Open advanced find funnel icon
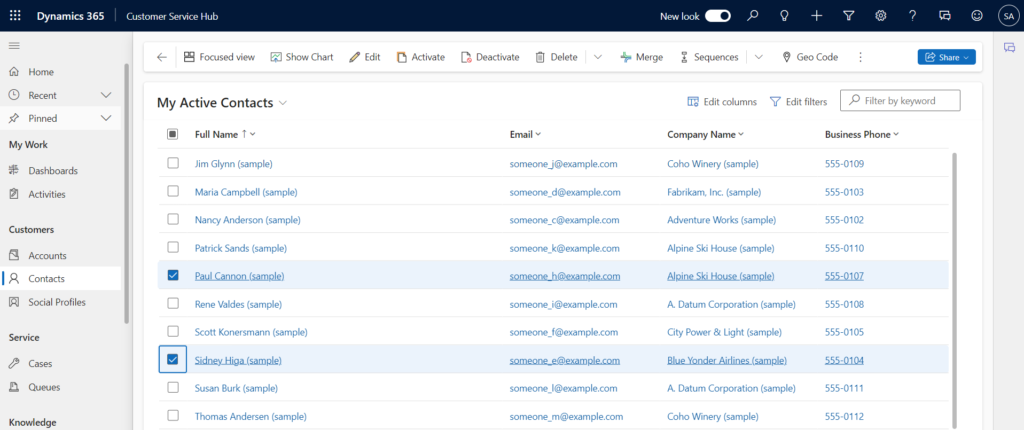The width and height of the screenshot is (1024, 430). tap(849, 16)
